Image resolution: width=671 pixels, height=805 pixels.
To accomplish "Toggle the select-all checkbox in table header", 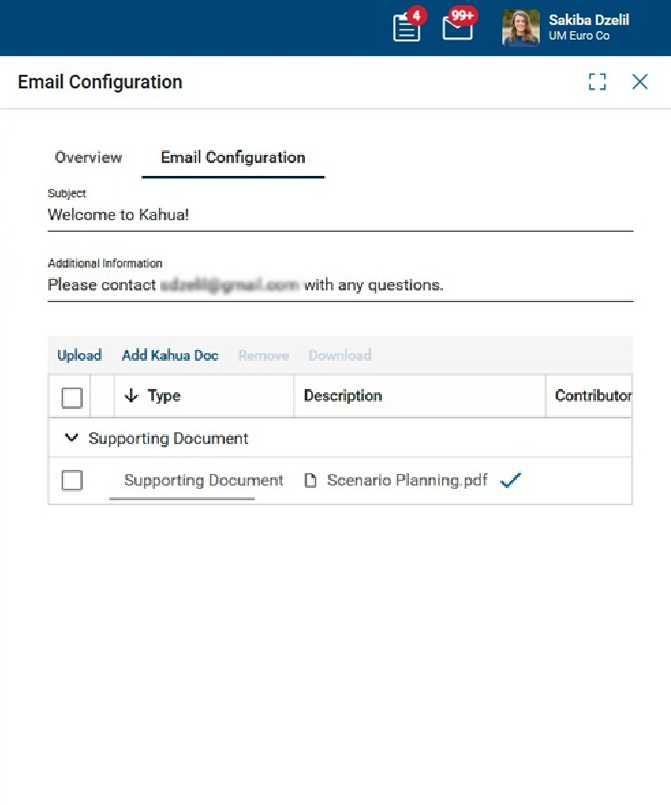I will click(x=72, y=397).
